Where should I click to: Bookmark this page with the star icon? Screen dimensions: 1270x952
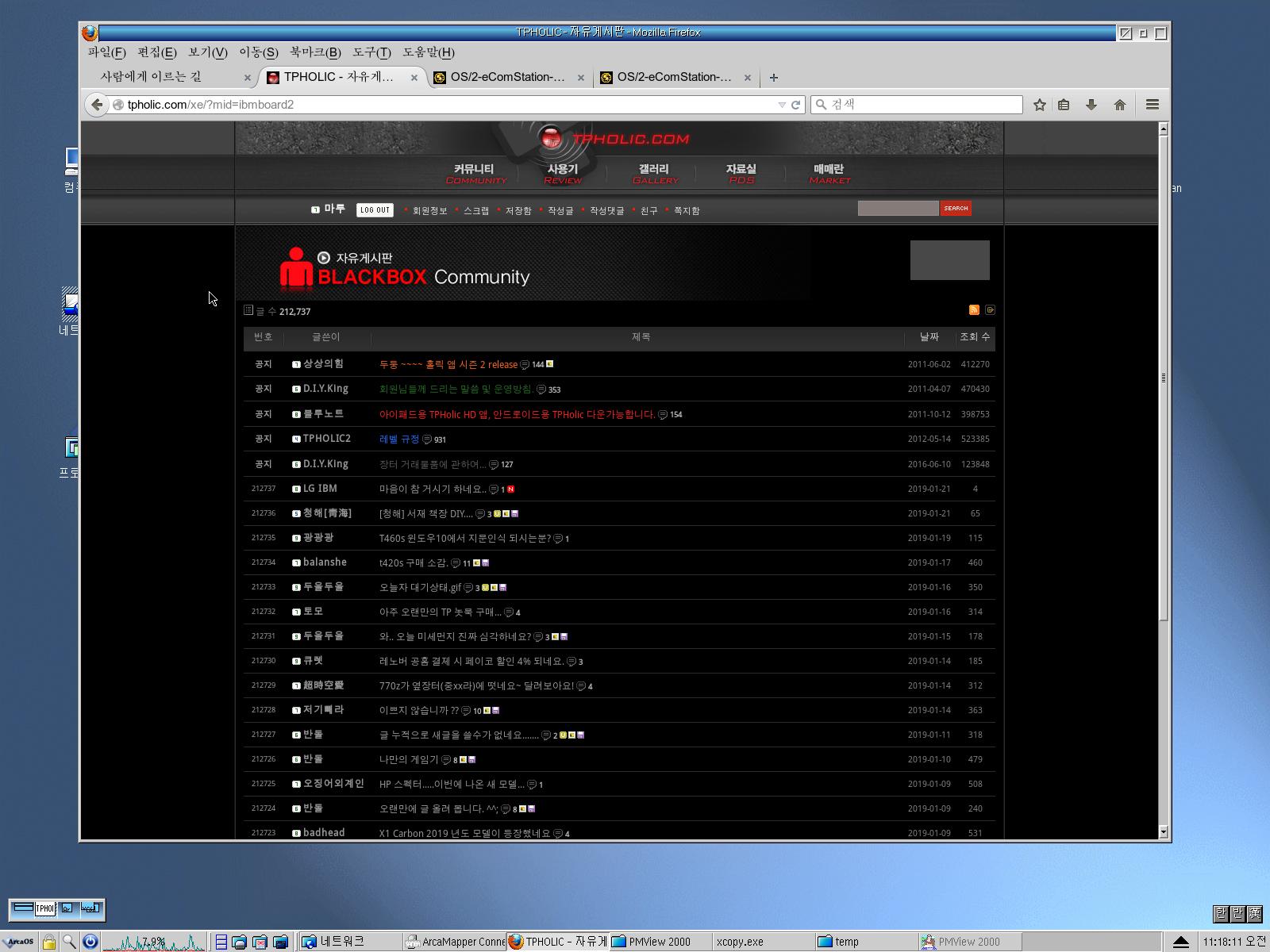[1040, 105]
